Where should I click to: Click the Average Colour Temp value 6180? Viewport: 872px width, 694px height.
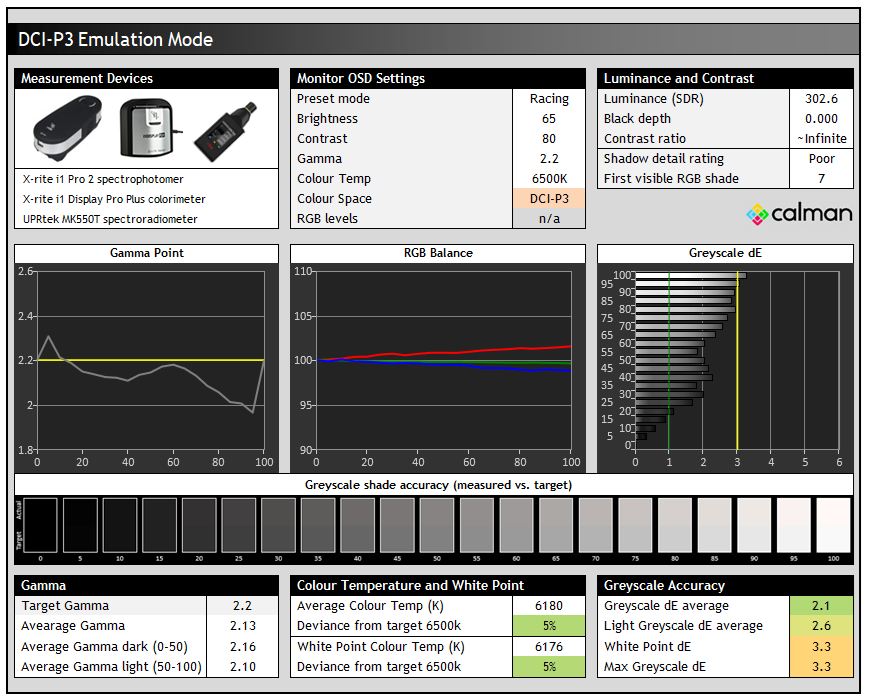(547, 606)
